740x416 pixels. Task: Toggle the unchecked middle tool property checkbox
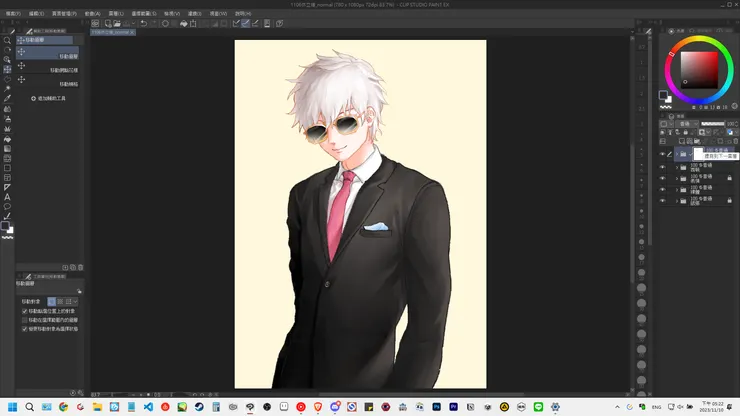pyautogui.click(x=25, y=320)
